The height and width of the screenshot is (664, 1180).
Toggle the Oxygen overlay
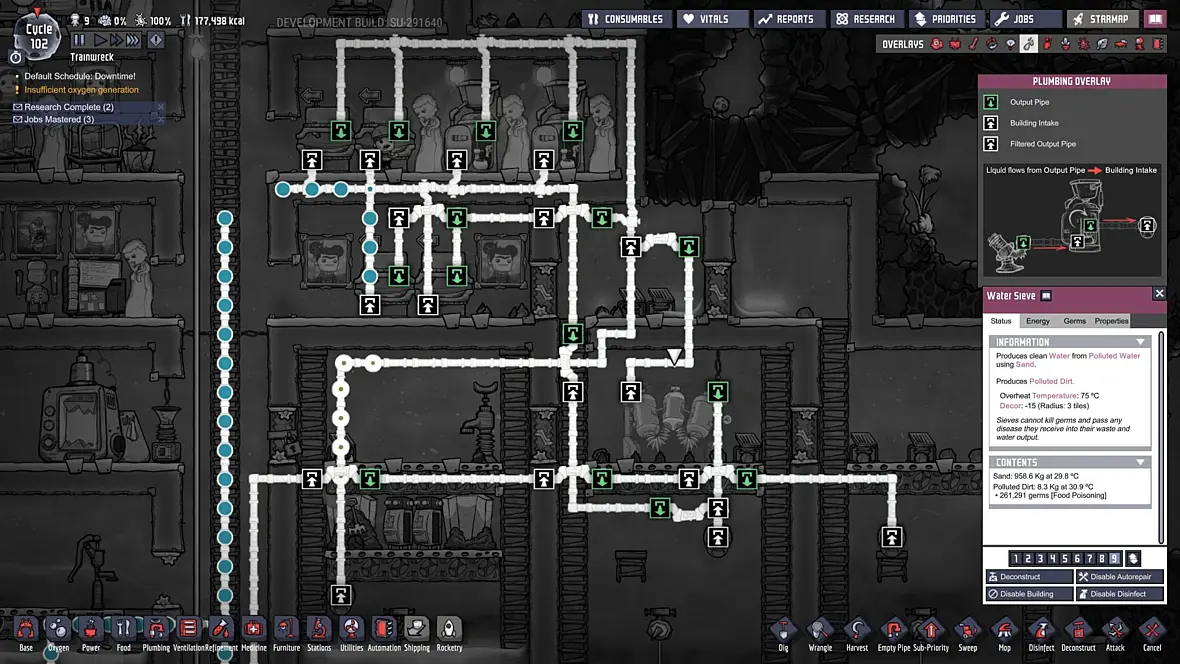point(937,44)
